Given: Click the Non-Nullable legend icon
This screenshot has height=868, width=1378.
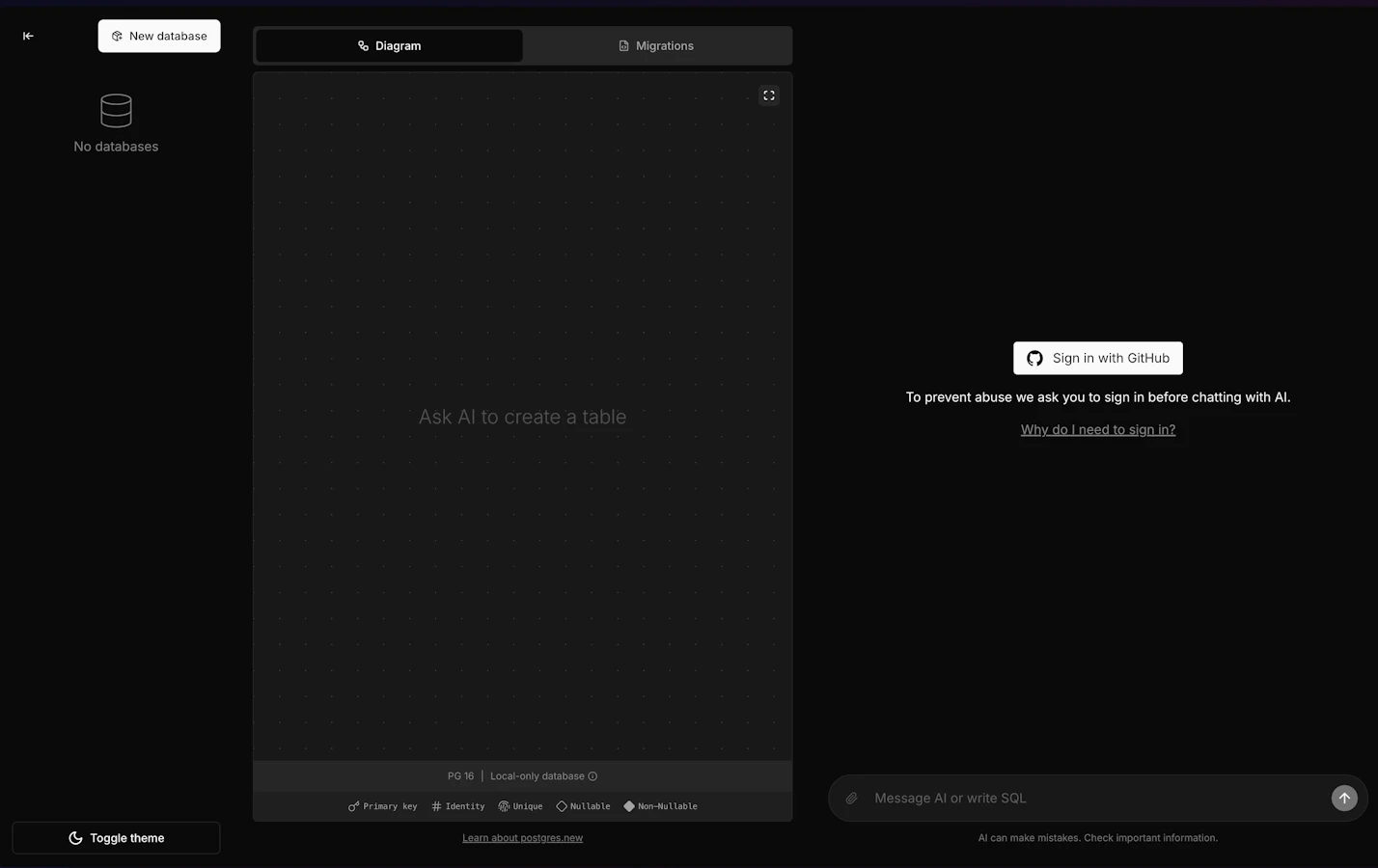Looking at the screenshot, I should pos(630,805).
